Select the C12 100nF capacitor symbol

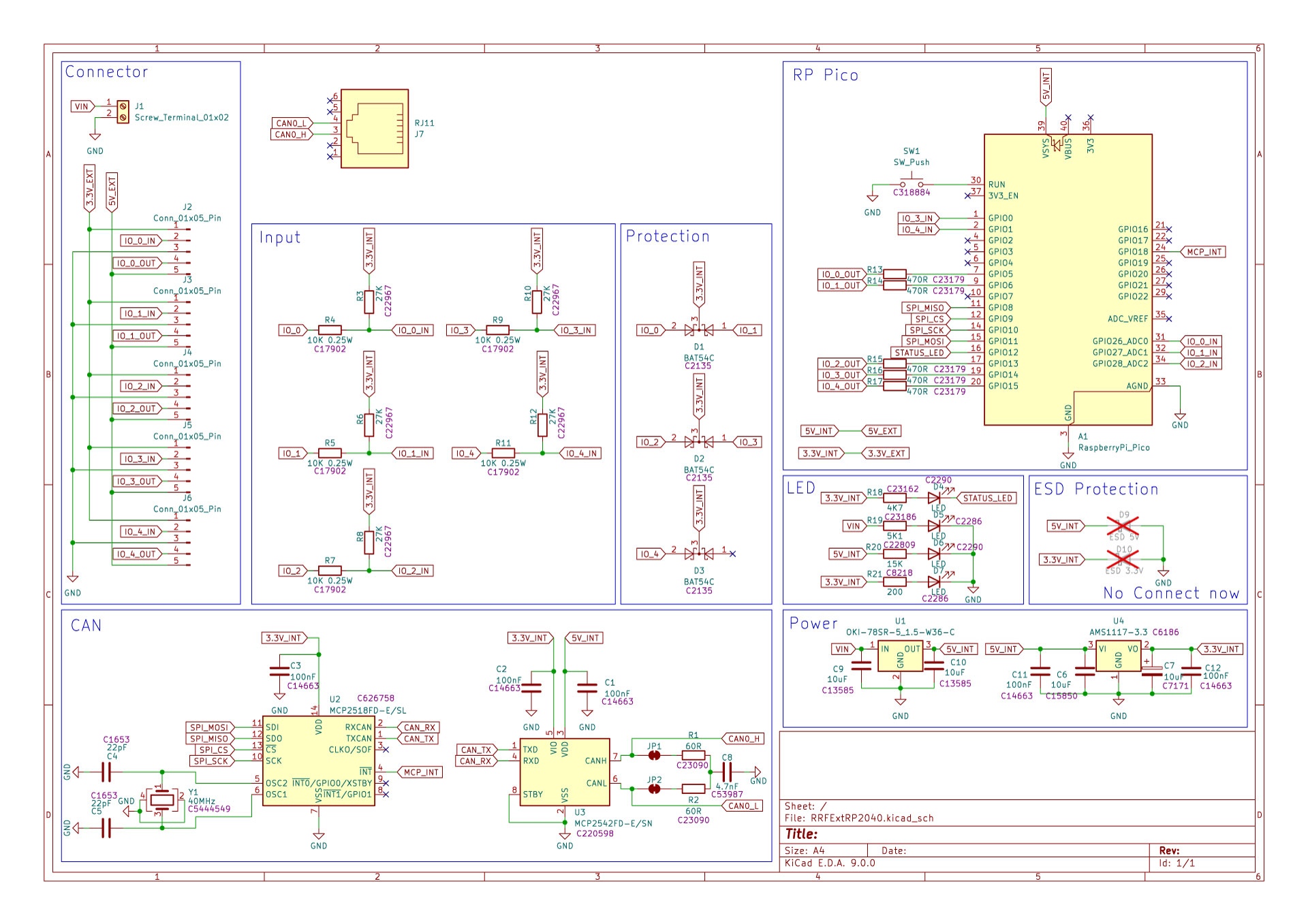(1191, 671)
